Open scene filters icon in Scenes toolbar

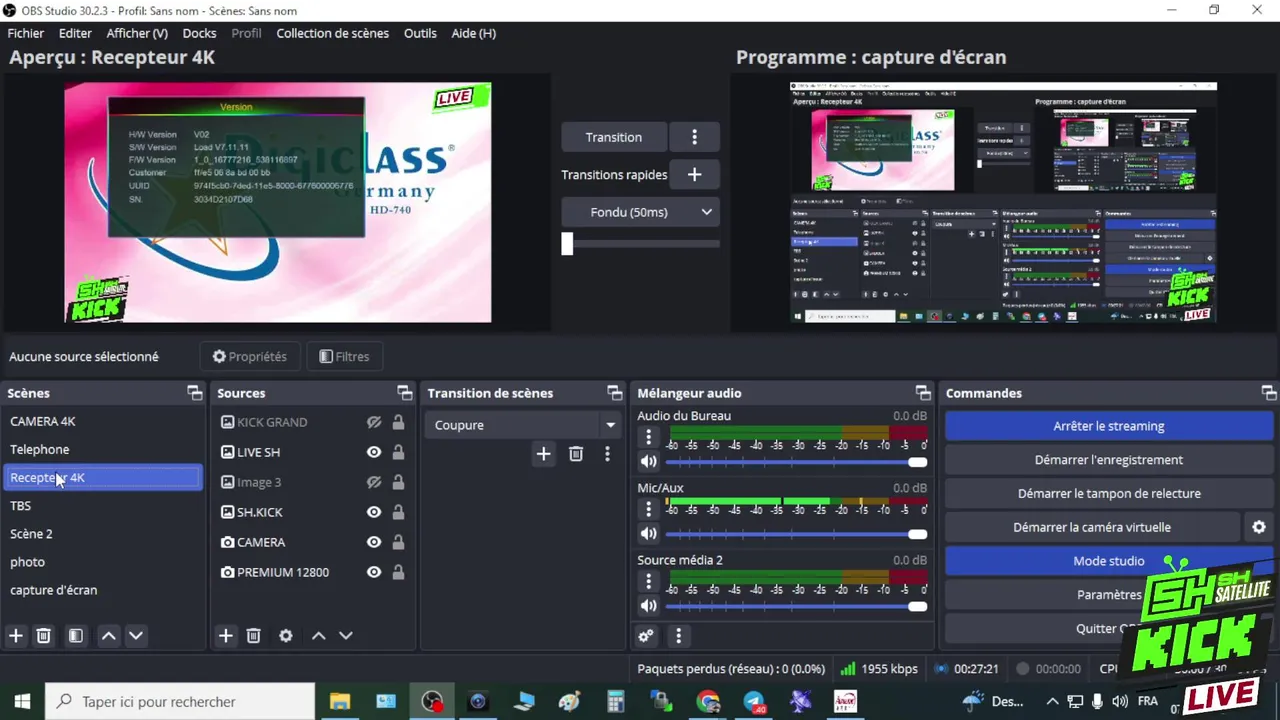76,636
